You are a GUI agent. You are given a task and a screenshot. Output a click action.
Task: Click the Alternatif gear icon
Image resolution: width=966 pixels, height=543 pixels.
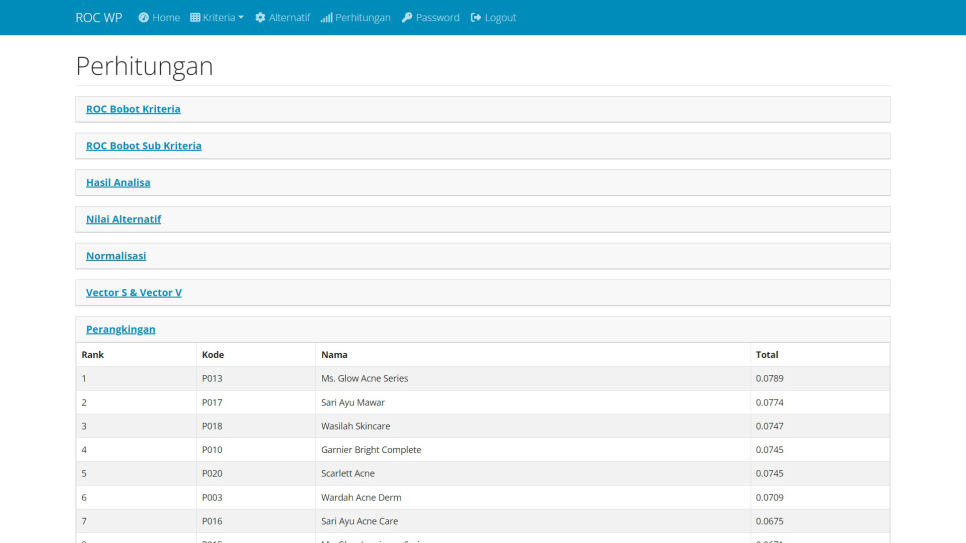coord(260,18)
